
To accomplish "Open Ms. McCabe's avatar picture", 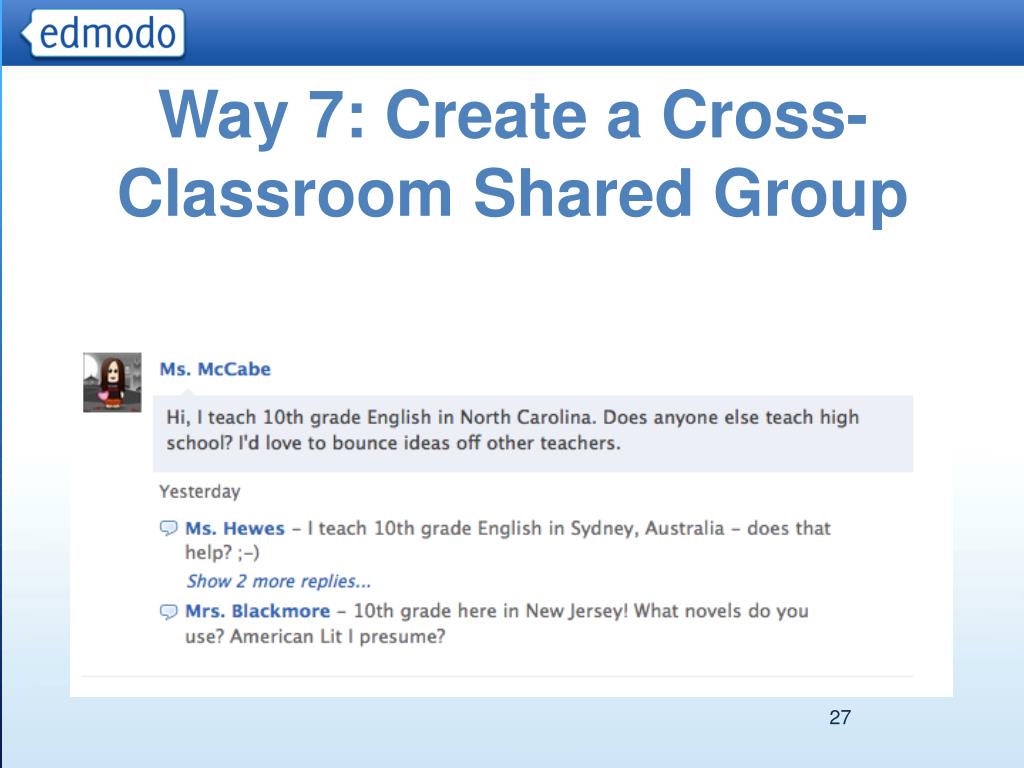I will [112, 383].
